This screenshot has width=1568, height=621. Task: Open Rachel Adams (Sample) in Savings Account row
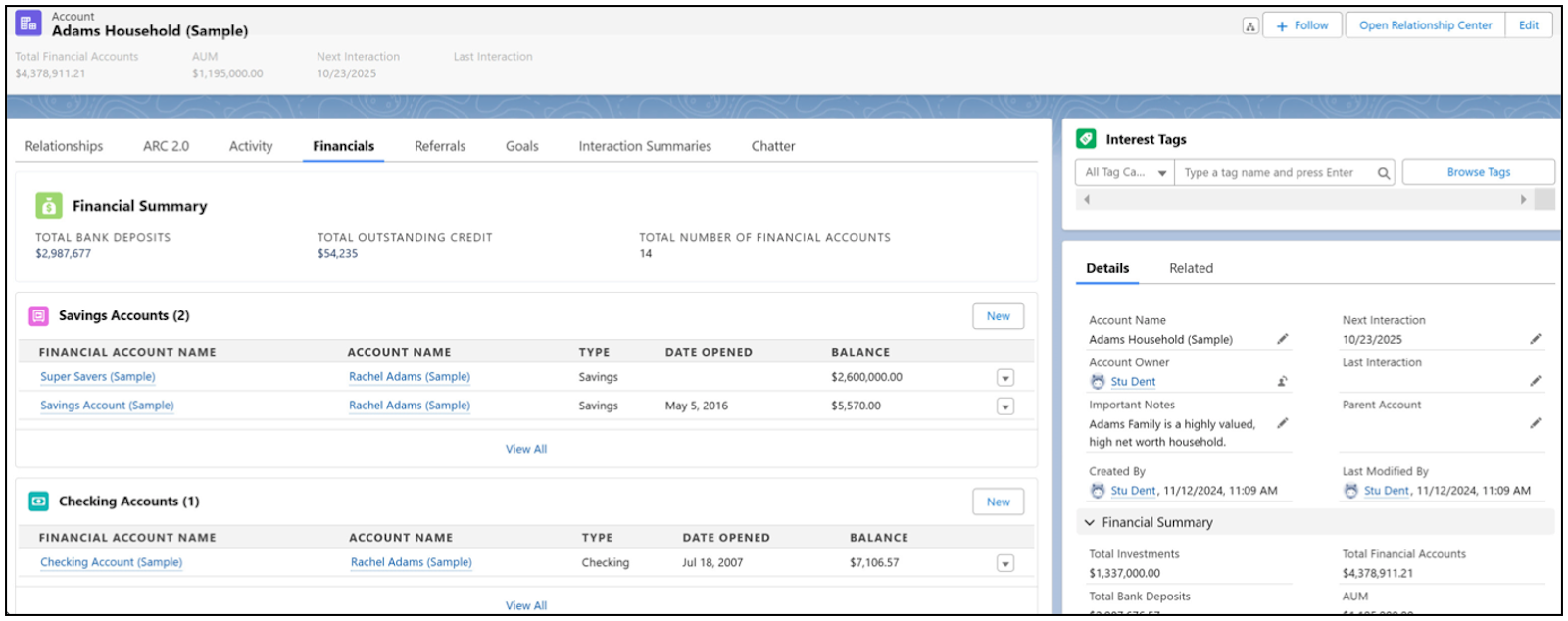(x=410, y=406)
